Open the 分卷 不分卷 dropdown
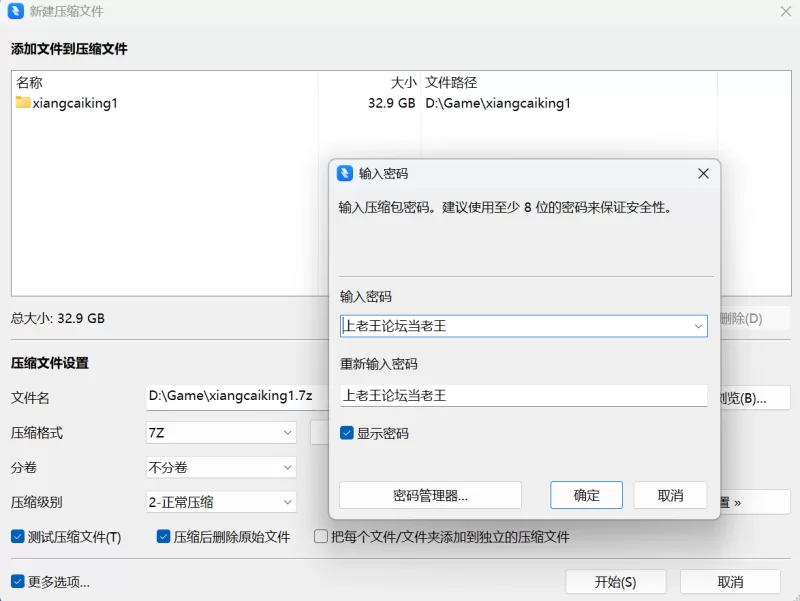This screenshot has height=601, width=800. pos(221,467)
